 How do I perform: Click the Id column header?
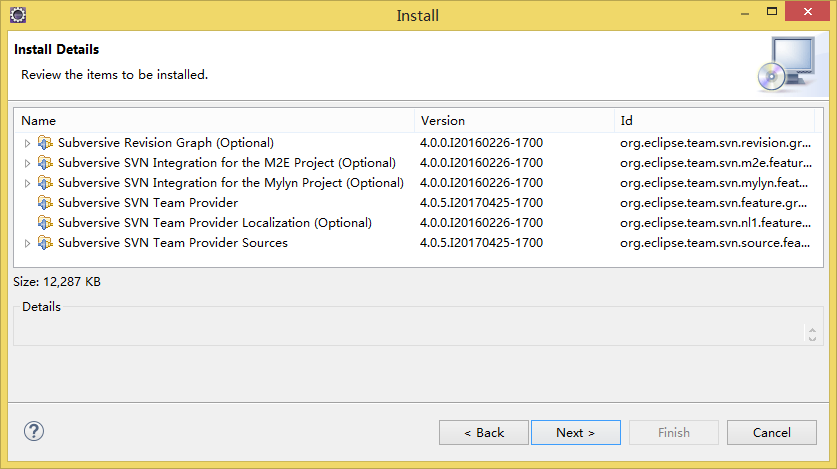[x=715, y=121]
